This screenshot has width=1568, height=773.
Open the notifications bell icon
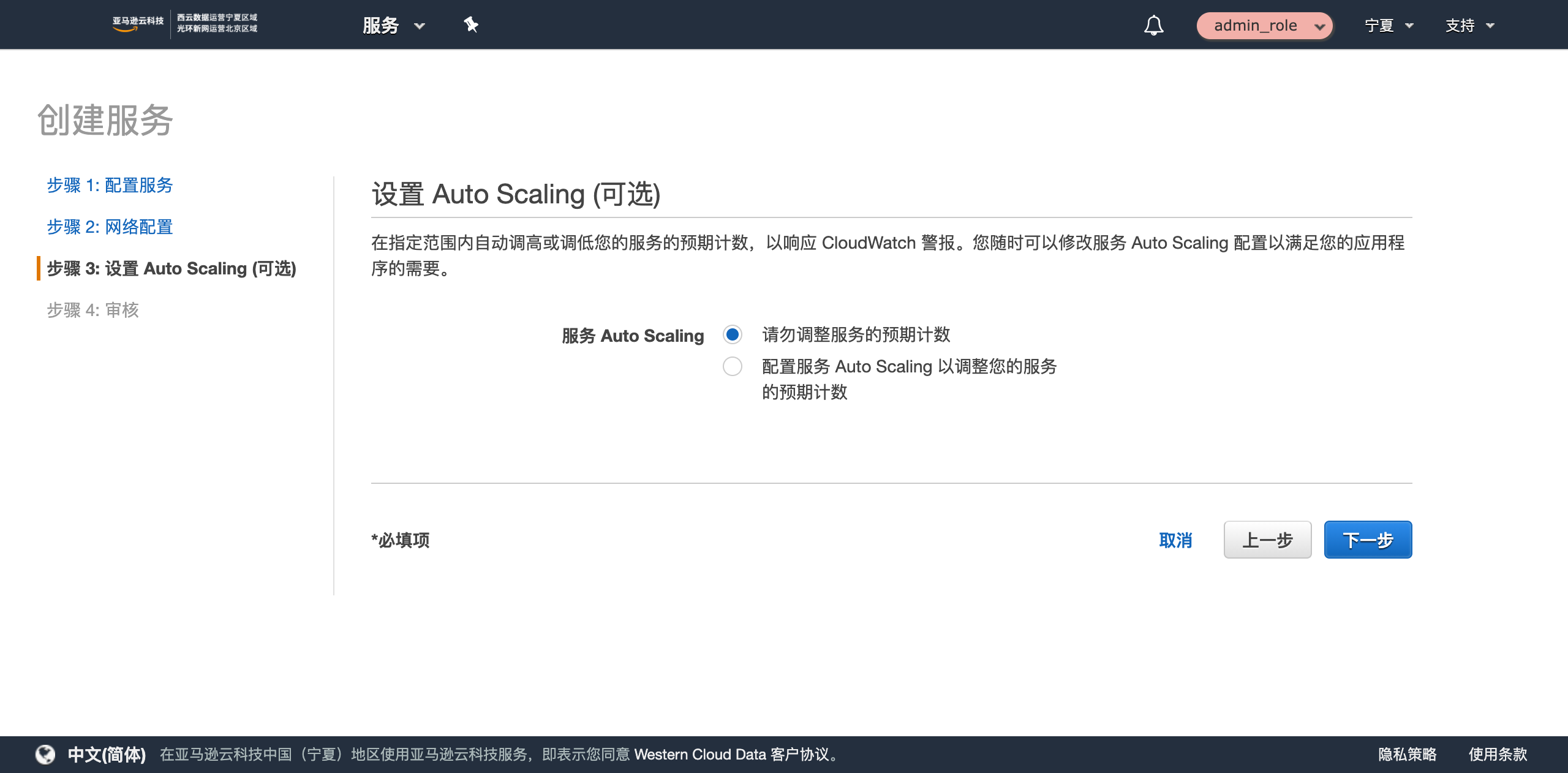pyautogui.click(x=1154, y=25)
